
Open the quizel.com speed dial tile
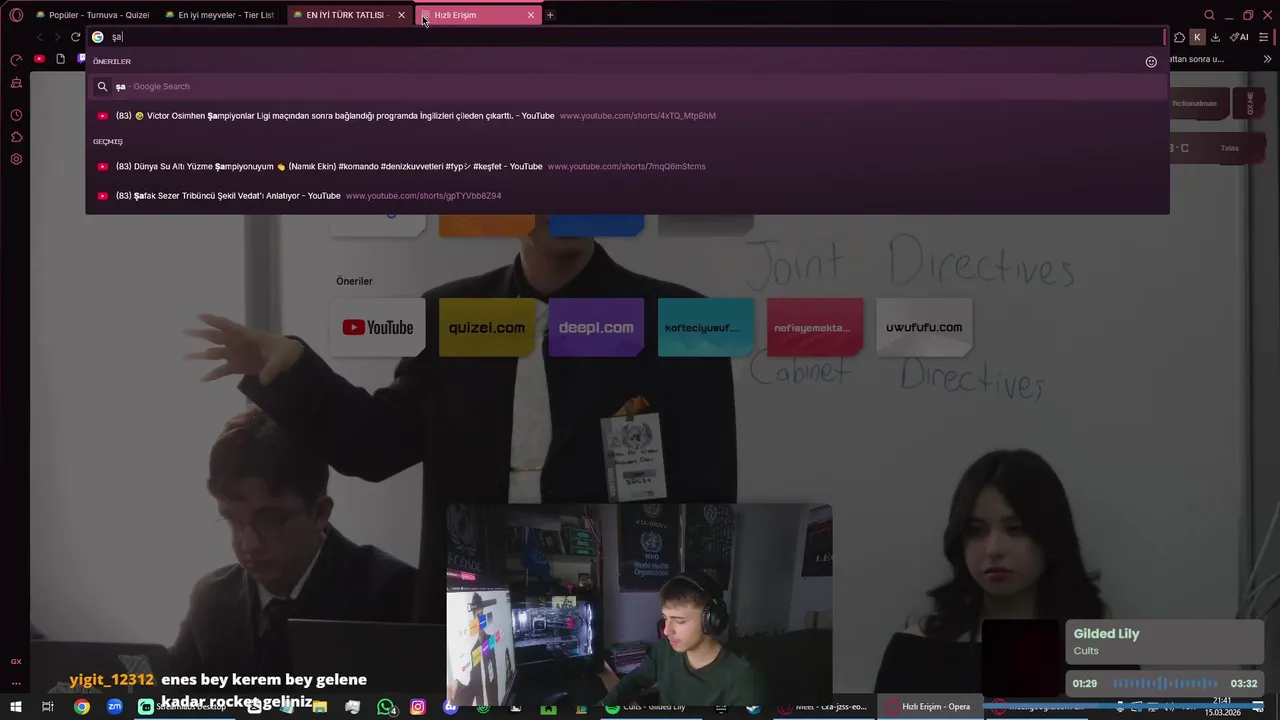pyautogui.click(x=487, y=327)
